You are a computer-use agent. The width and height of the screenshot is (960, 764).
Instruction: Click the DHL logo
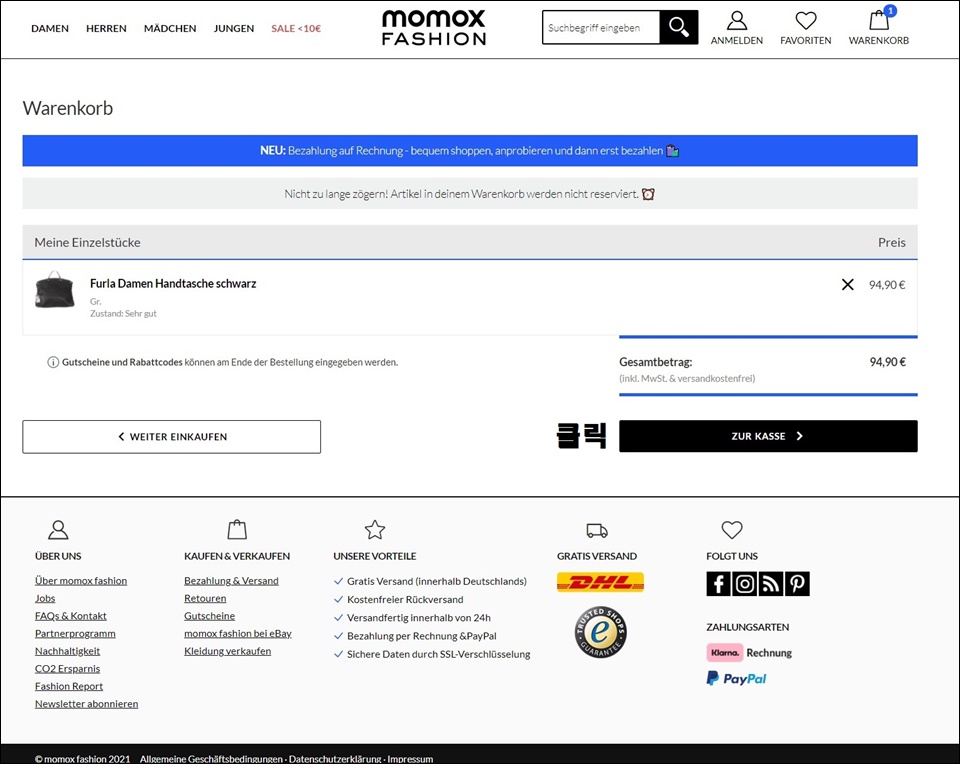600,582
